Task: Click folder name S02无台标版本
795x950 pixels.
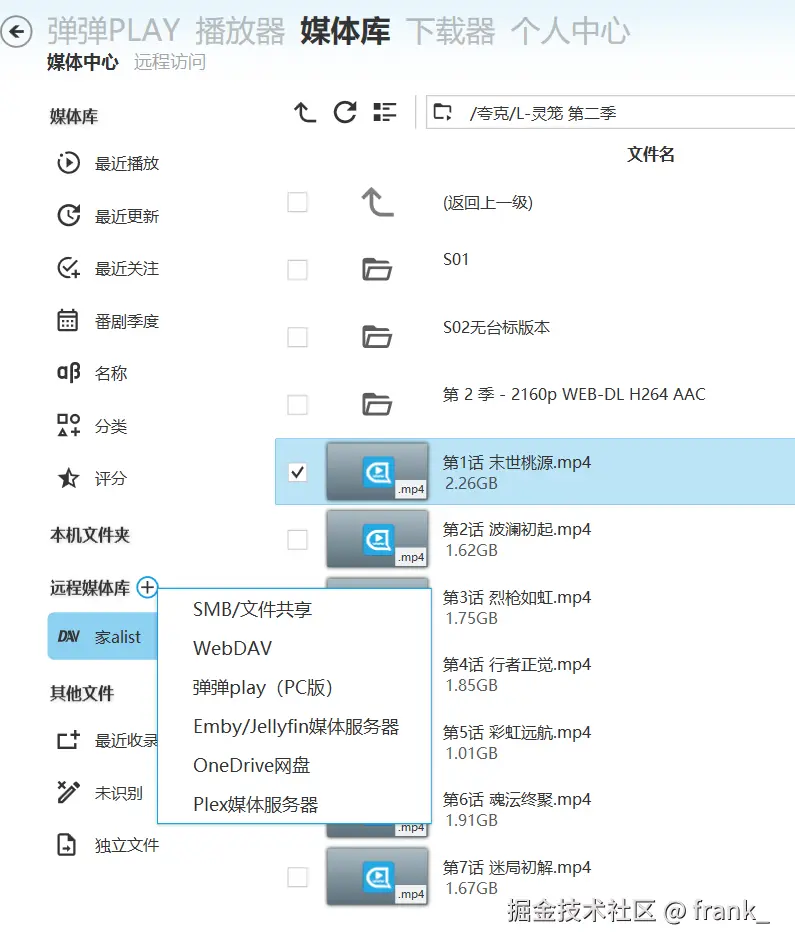Action: pyautogui.click(x=496, y=328)
